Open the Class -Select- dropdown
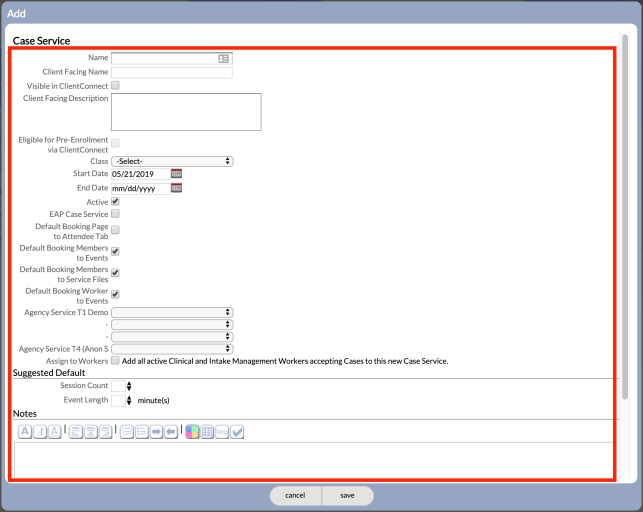Screen dimensions: 643x512 click(172, 161)
